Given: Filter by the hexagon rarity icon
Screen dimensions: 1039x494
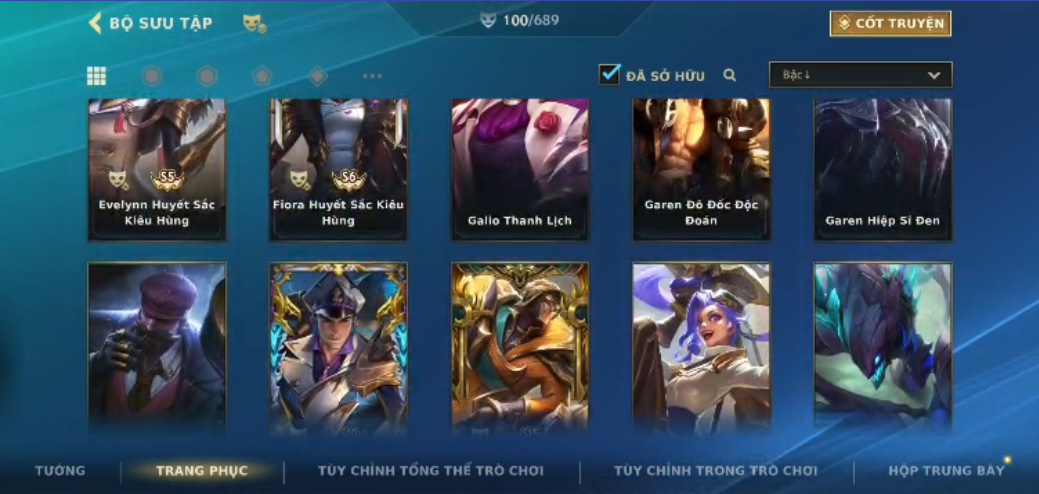Looking at the screenshot, I should tap(207, 76).
